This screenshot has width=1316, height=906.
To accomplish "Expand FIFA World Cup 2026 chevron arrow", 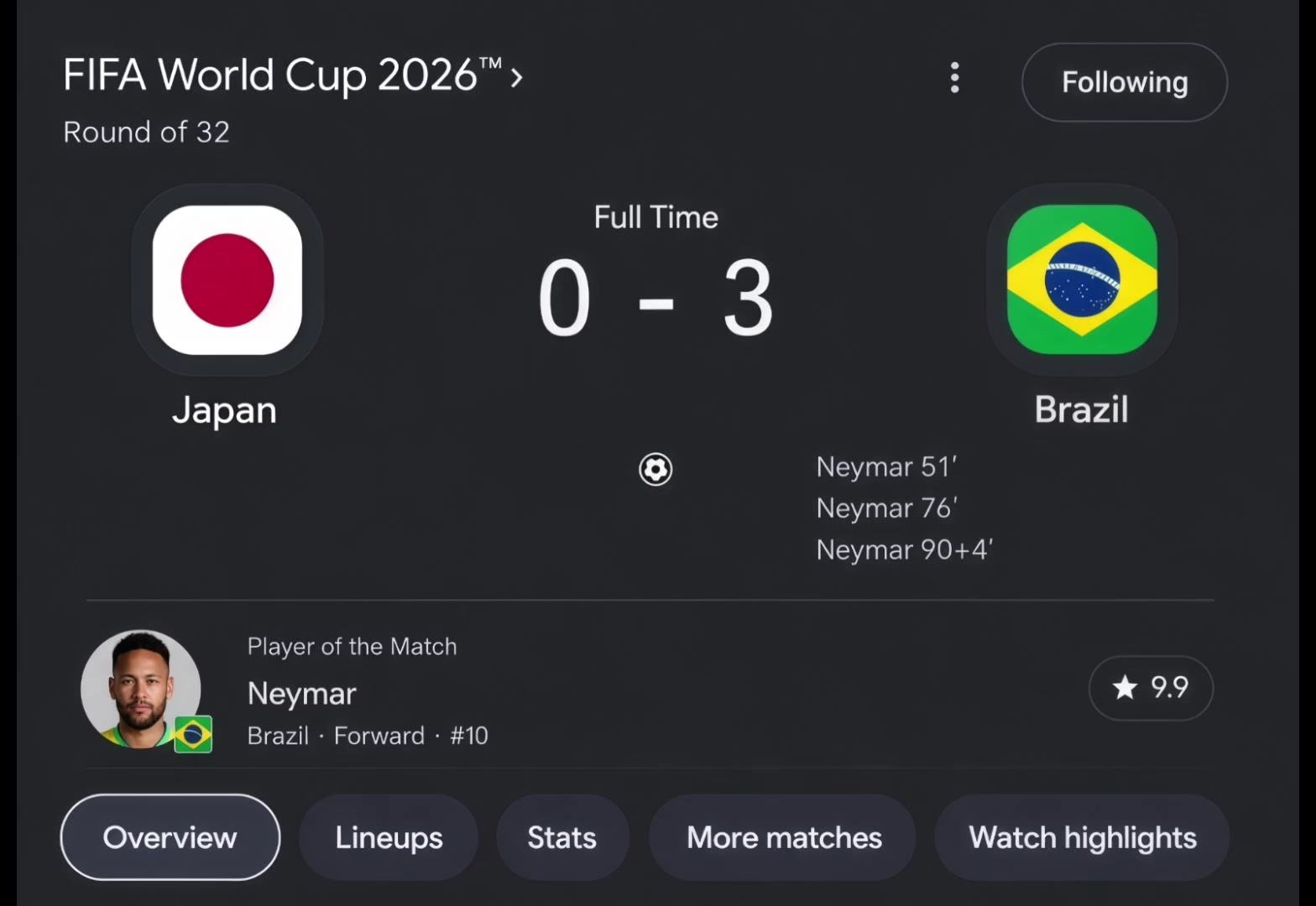I will point(517,78).
